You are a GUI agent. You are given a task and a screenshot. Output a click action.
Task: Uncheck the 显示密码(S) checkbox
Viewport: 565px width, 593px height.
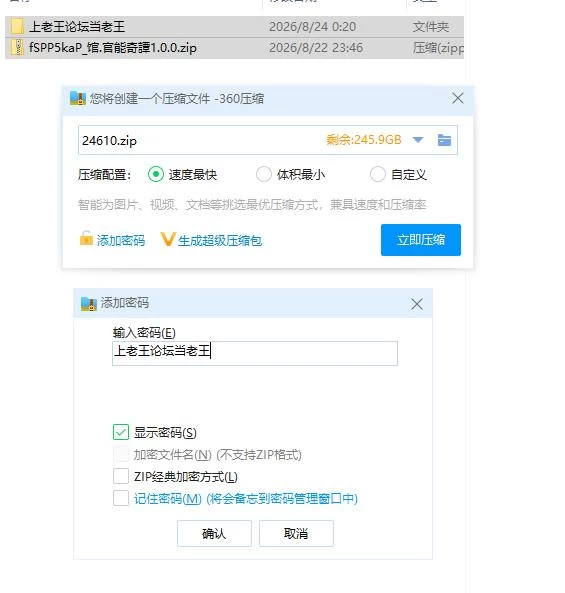pos(121,432)
